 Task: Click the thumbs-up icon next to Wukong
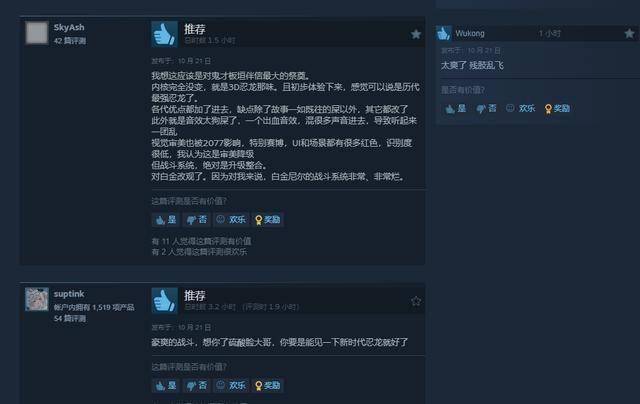click(443, 33)
